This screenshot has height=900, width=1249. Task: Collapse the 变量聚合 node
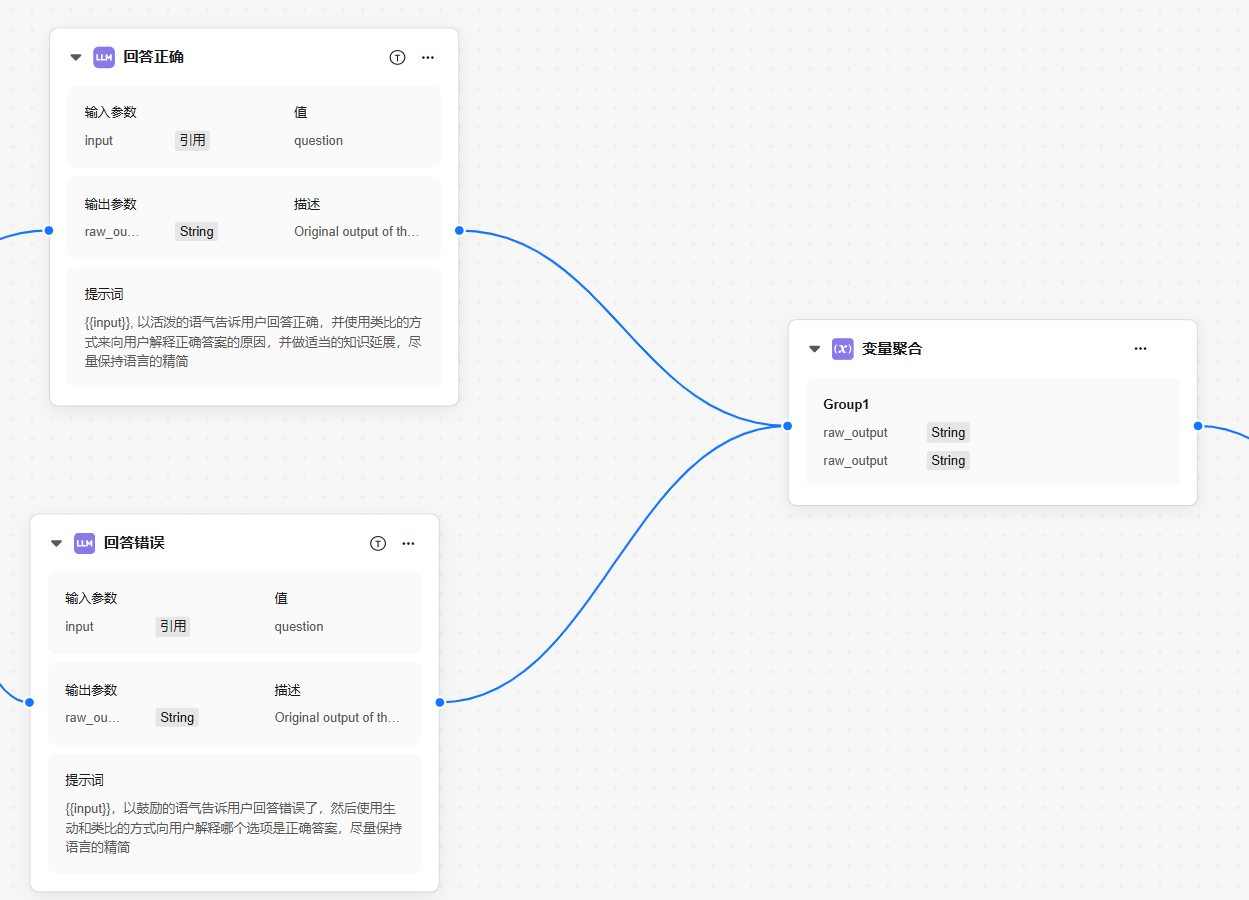(x=815, y=348)
